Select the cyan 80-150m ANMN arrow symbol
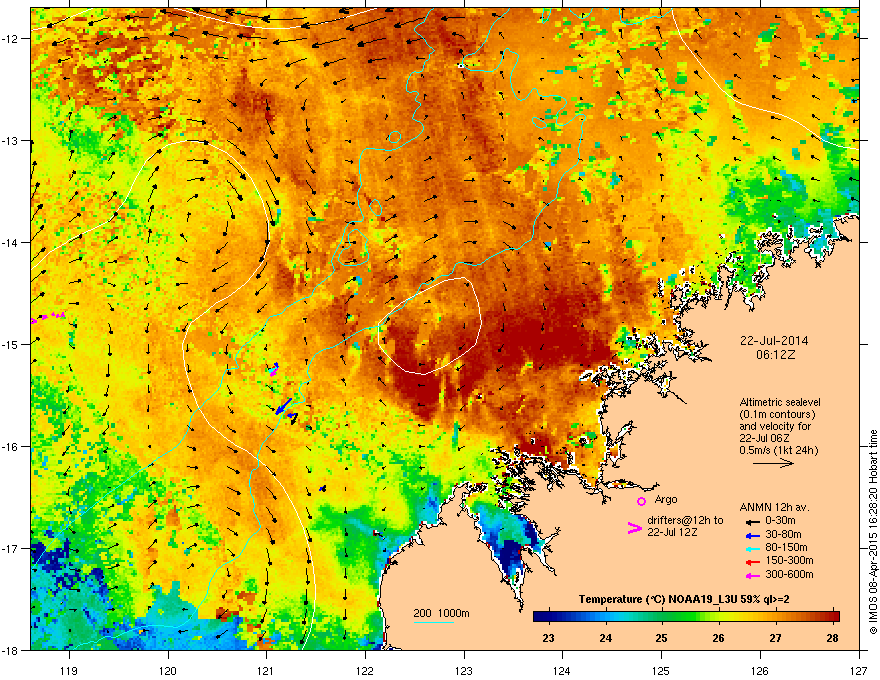880x680 pixels. pos(753,549)
